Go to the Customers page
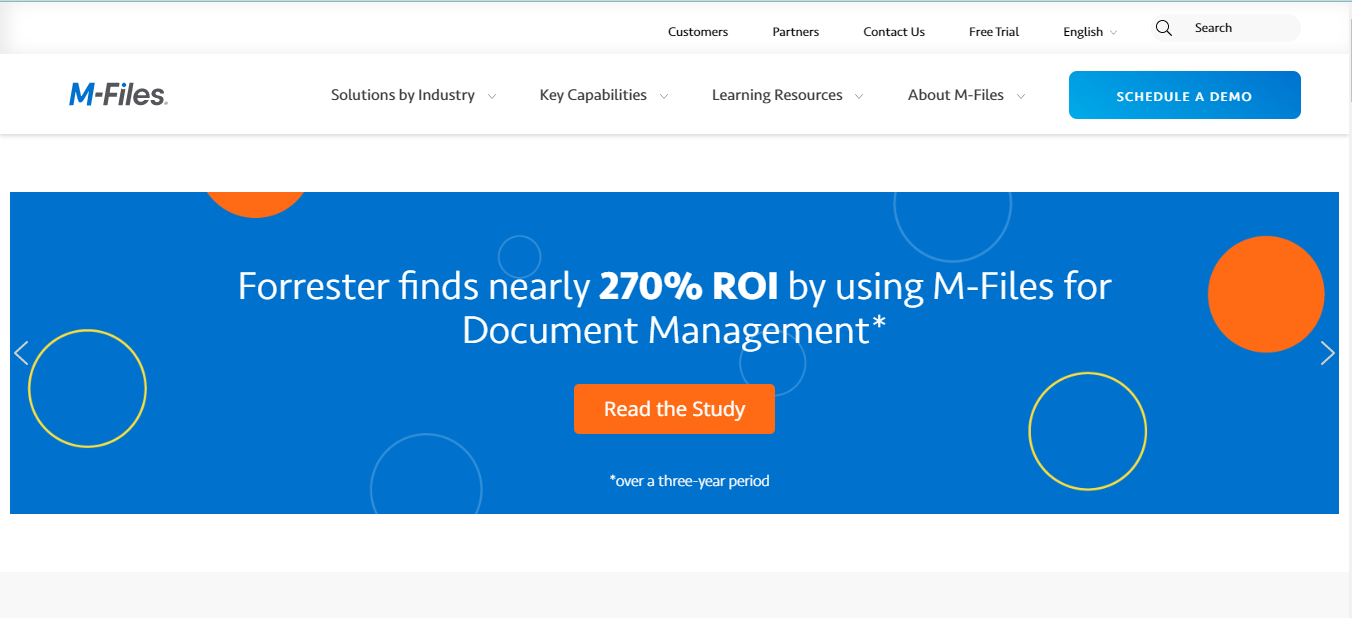The height and width of the screenshot is (618, 1352). tap(697, 31)
